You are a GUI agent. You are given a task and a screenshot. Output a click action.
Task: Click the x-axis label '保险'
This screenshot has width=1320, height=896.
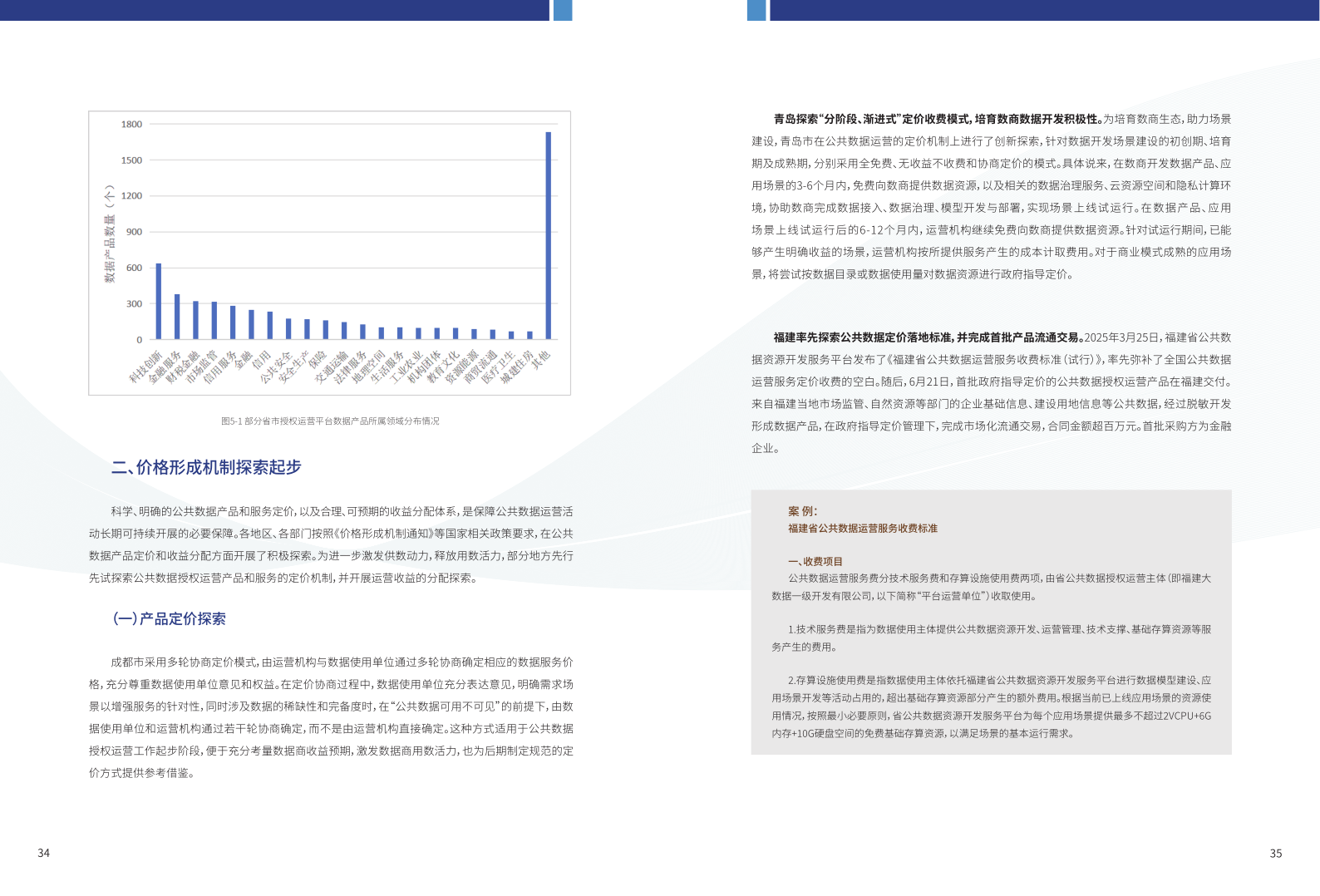pyautogui.click(x=318, y=359)
